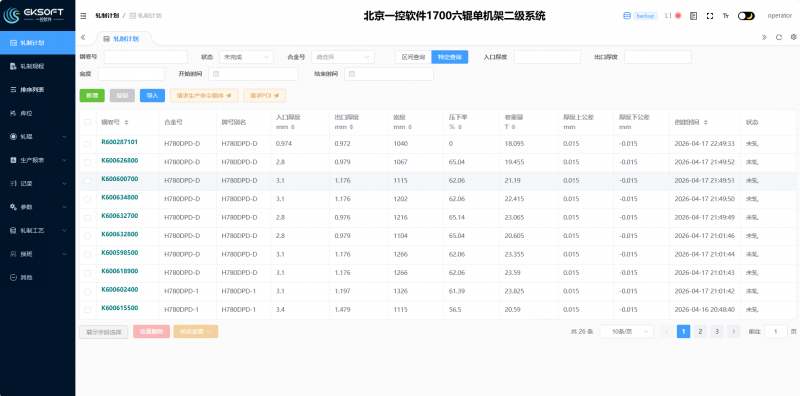800x396 pixels.
Task: Click the 入口厚度 input field
Action: (x=547, y=57)
